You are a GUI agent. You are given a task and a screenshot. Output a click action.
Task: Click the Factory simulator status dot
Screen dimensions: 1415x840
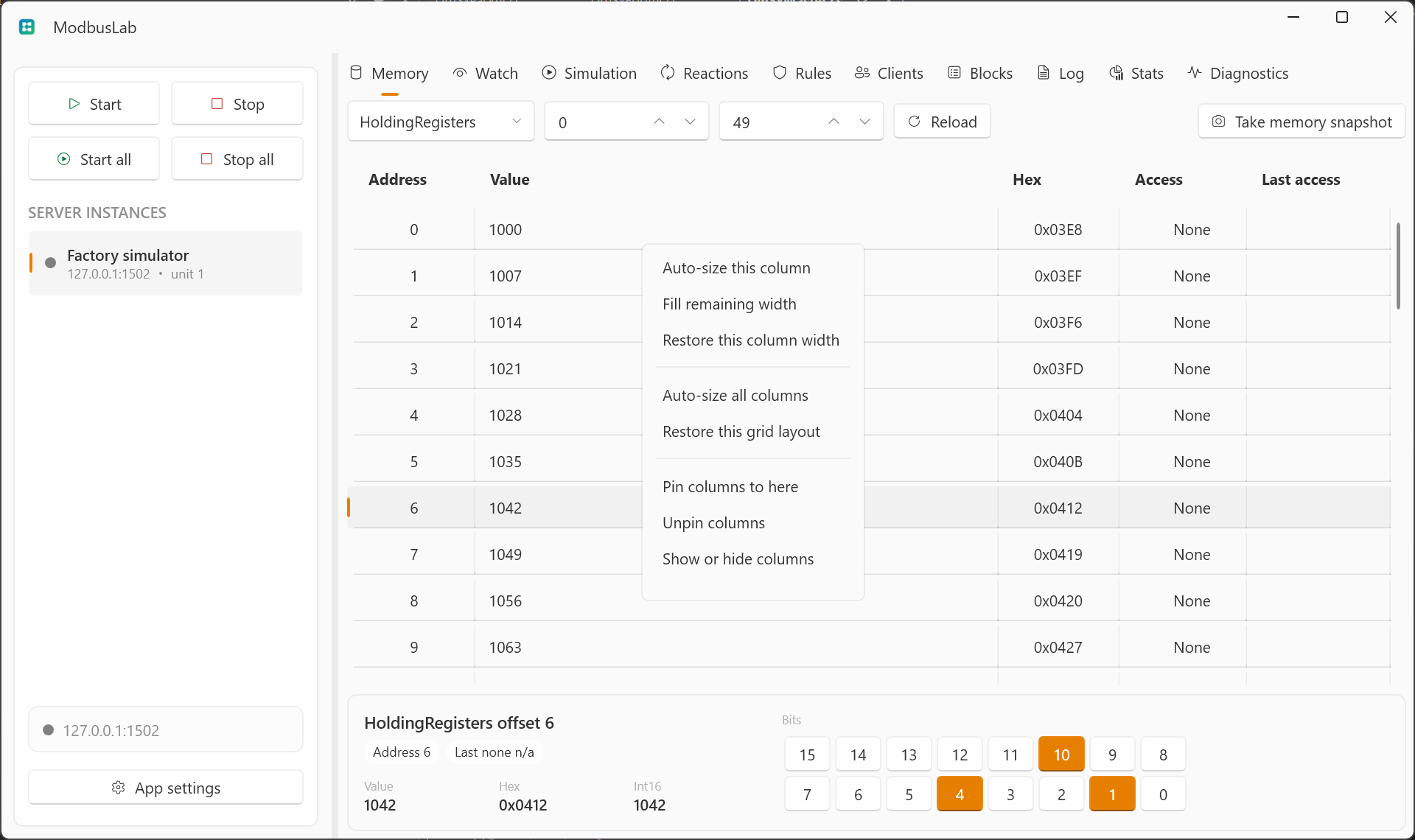[51, 263]
